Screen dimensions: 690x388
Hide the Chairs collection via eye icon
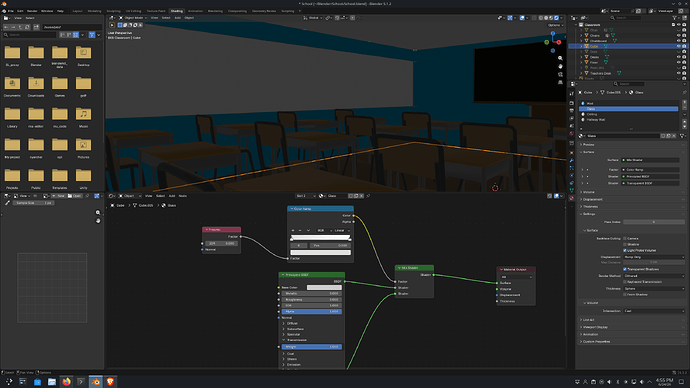pos(679,36)
